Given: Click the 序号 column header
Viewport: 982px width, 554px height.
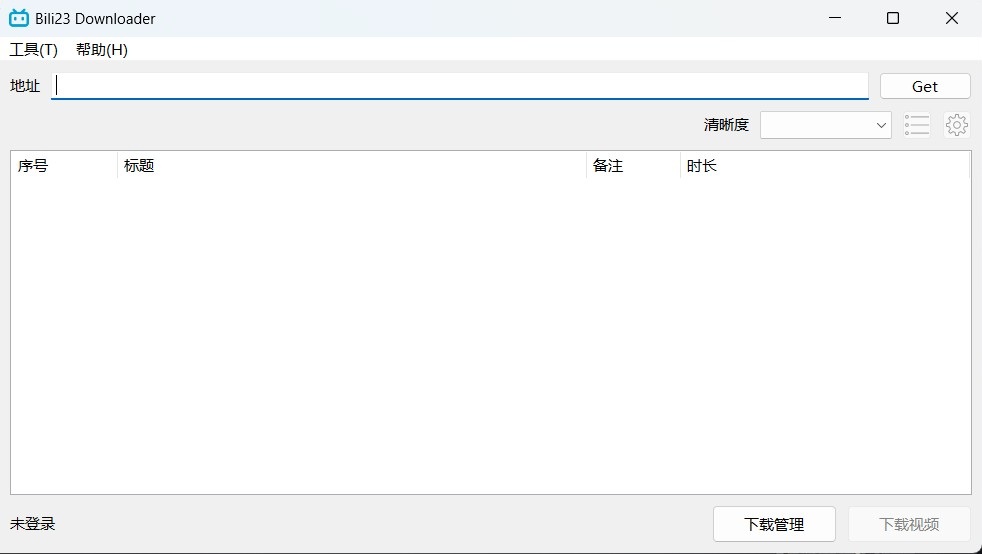Looking at the screenshot, I should [64, 165].
